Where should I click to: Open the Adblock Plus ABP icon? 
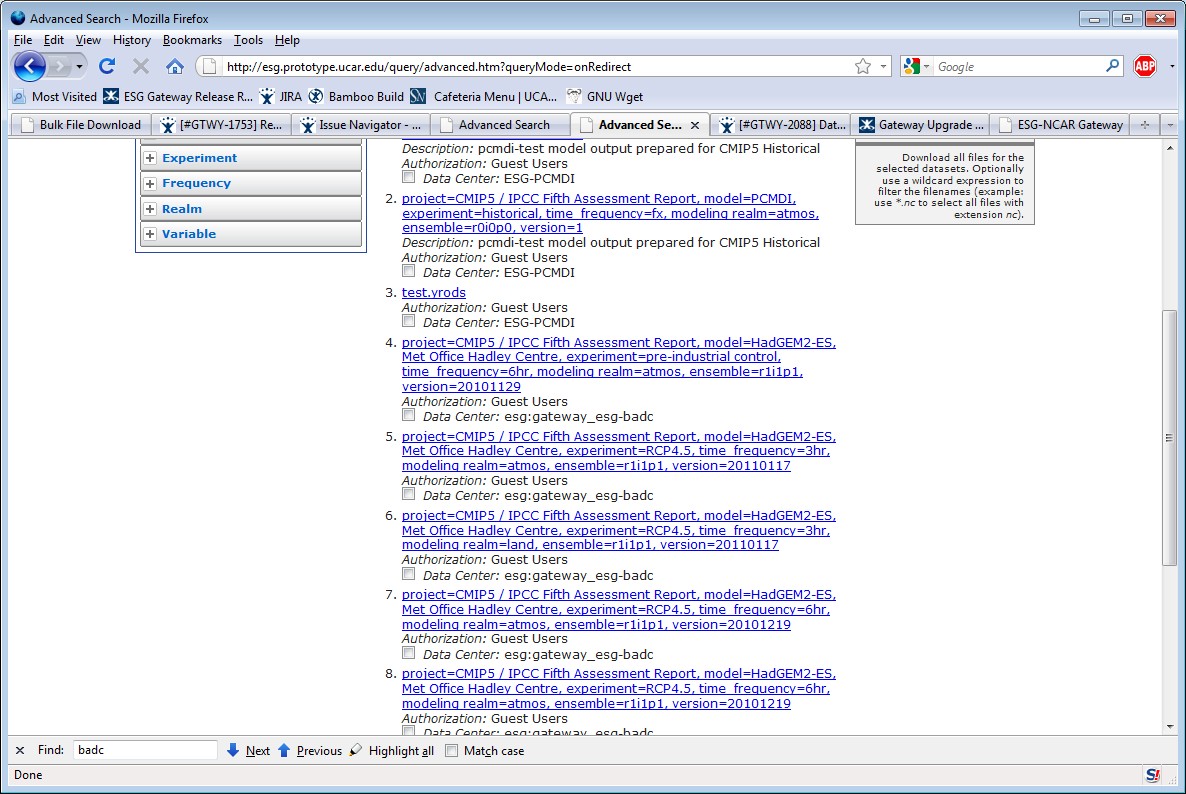point(1145,67)
